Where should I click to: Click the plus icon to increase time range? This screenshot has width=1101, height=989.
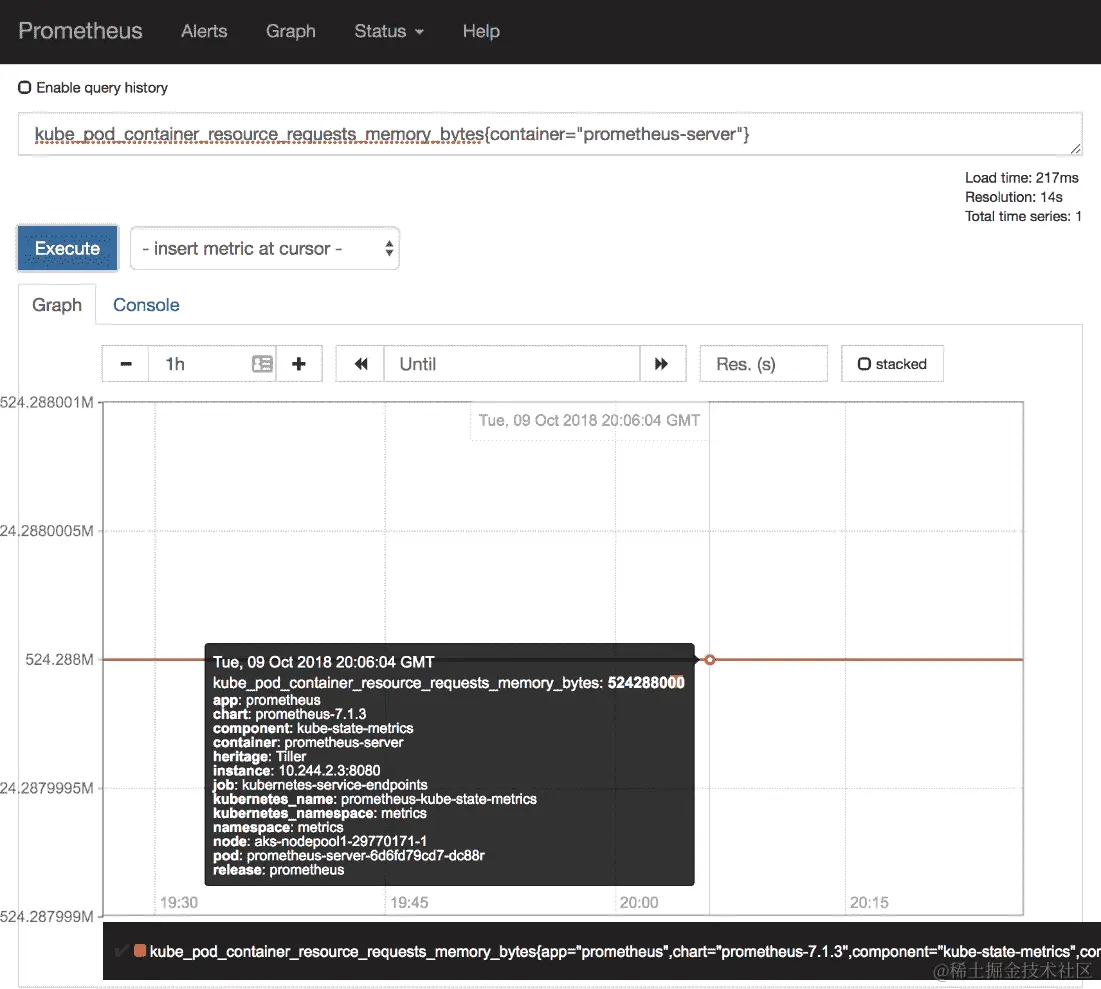[299, 364]
